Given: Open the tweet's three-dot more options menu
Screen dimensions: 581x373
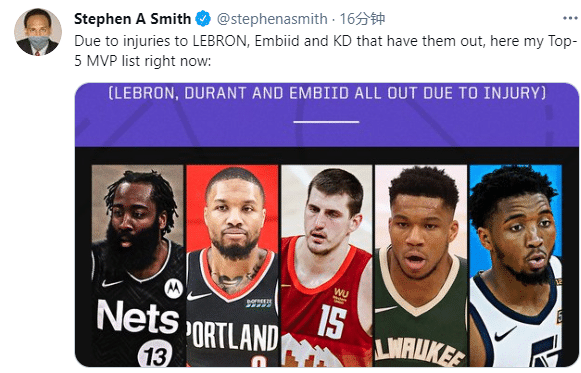Looking at the screenshot, I should coord(570,18).
